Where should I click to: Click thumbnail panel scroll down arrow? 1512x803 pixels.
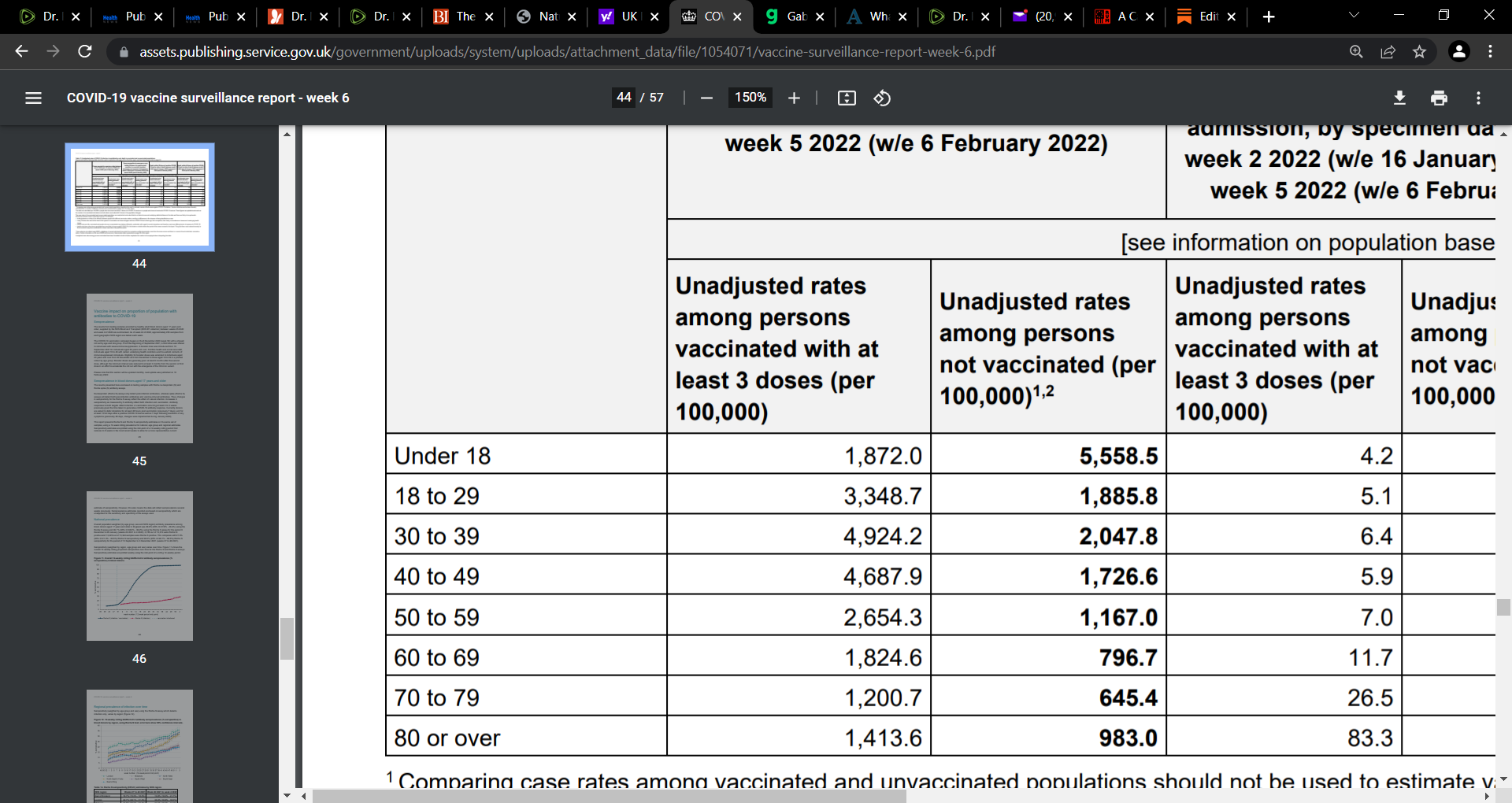click(287, 796)
